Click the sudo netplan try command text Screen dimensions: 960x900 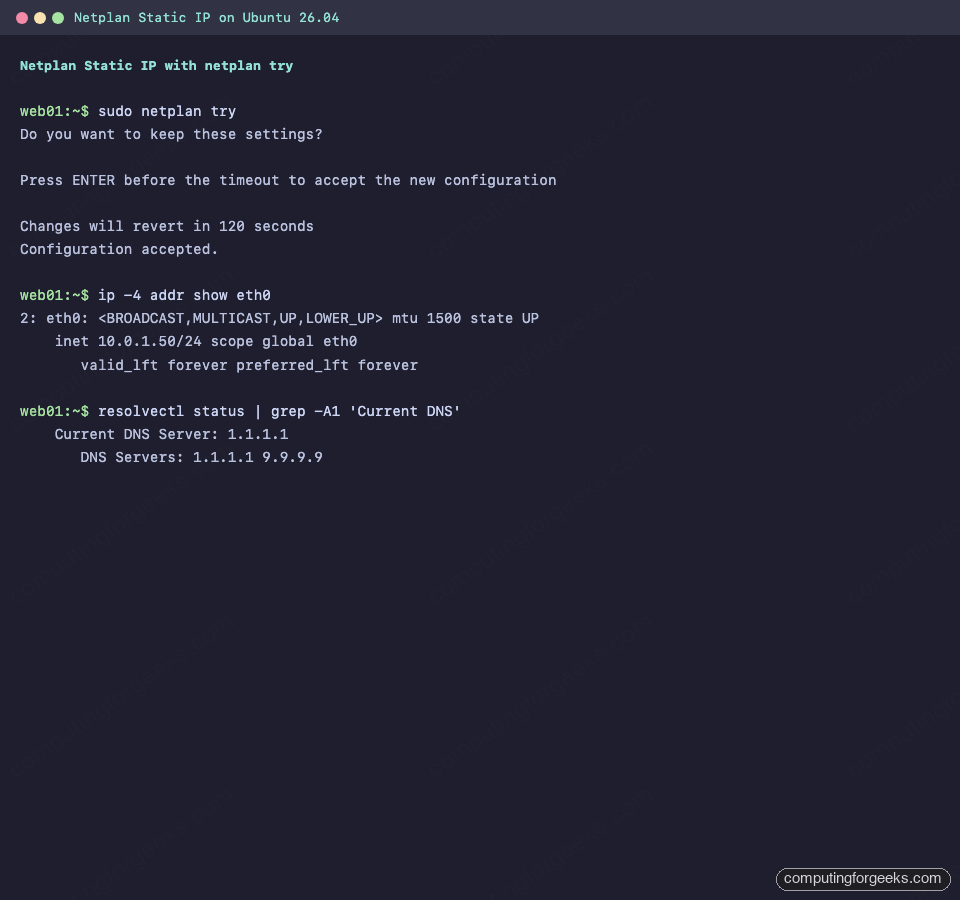165,111
